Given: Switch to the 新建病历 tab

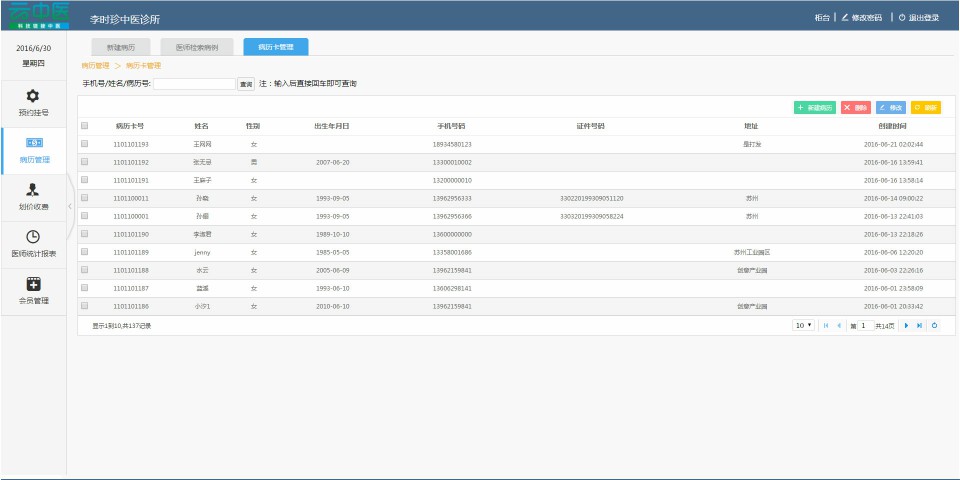Looking at the screenshot, I should coord(120,47).
